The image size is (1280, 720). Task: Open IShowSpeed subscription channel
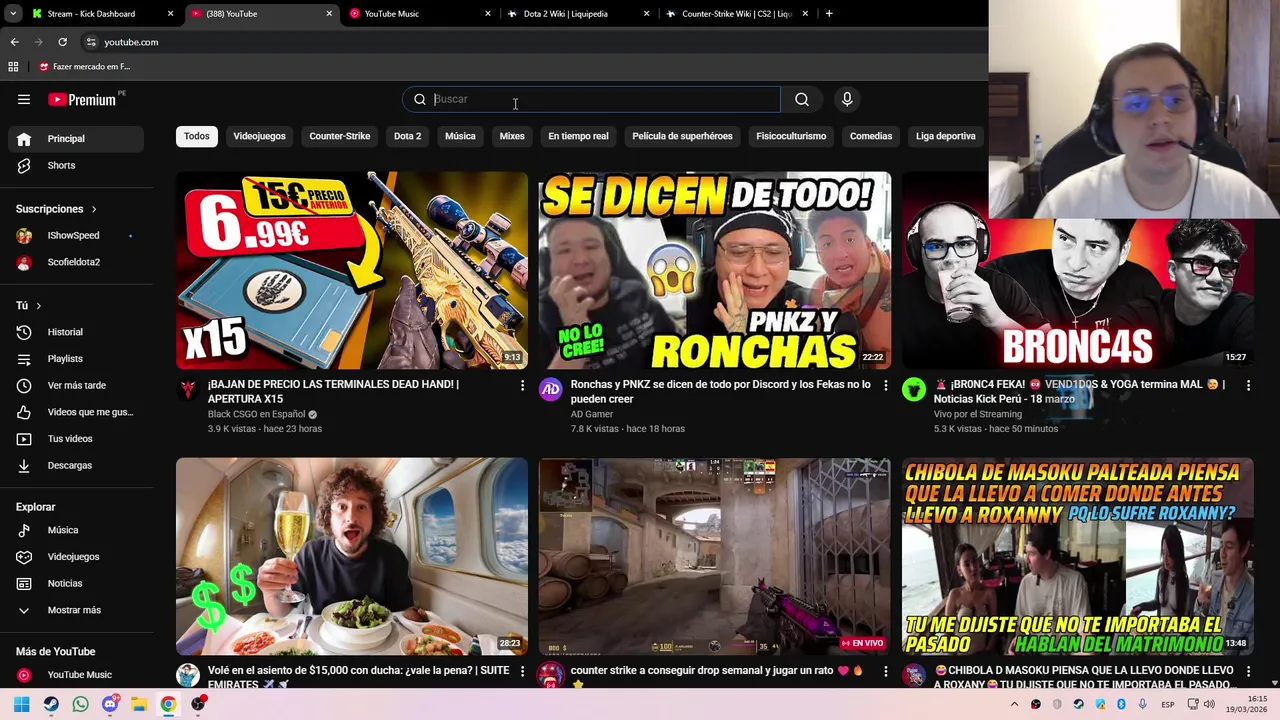(x=76, y=236)
